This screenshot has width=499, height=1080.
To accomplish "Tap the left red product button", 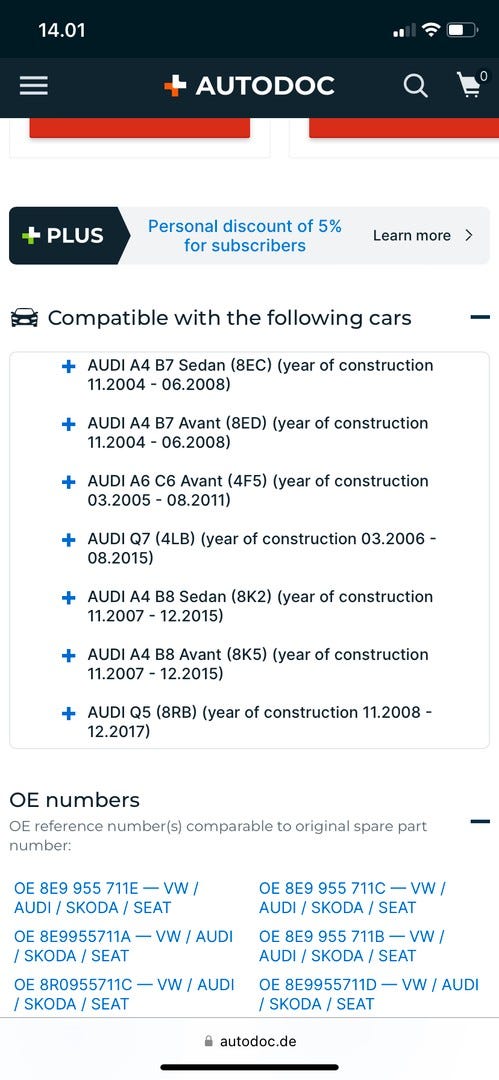I will (139, 128).
